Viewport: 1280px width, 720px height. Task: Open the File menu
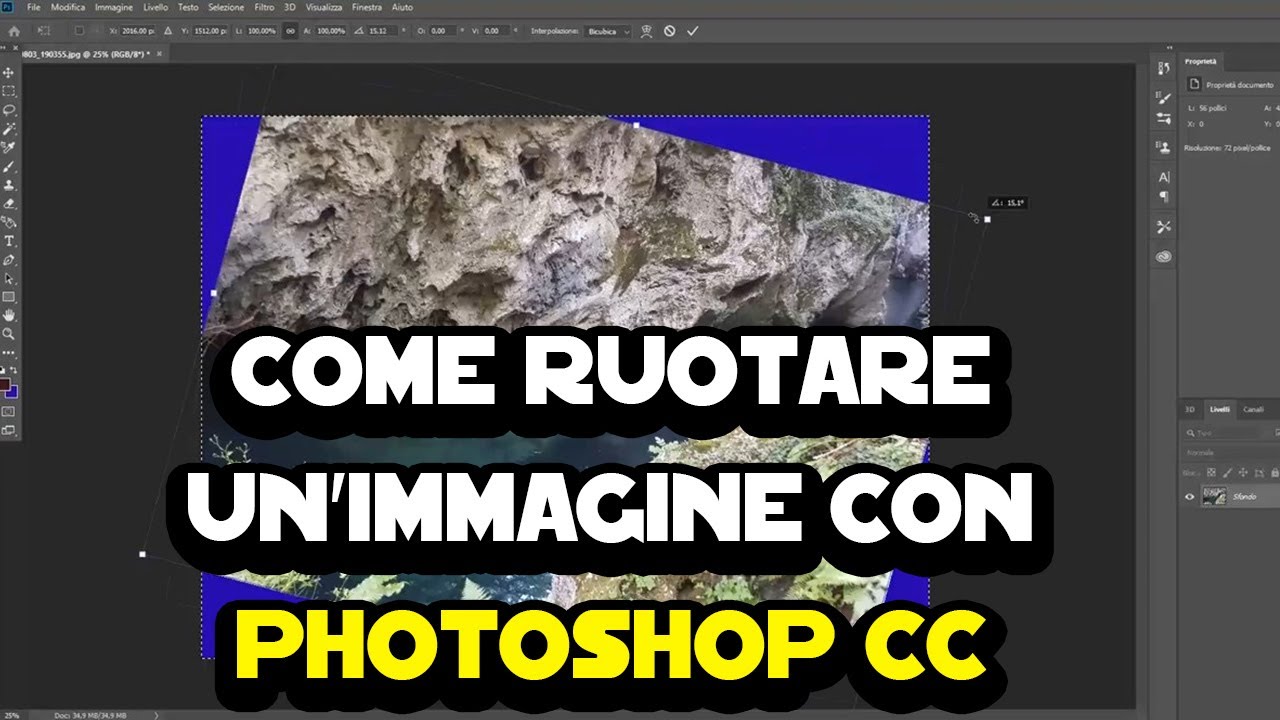(34, 7)
